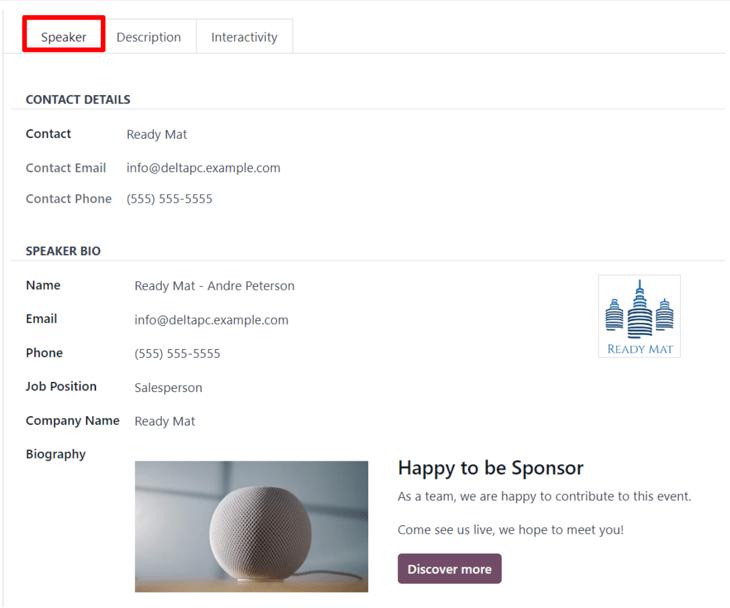This screenshot has height=608, width=730.
Task: Open the Speaker tab
Action: tap(64, 37)
